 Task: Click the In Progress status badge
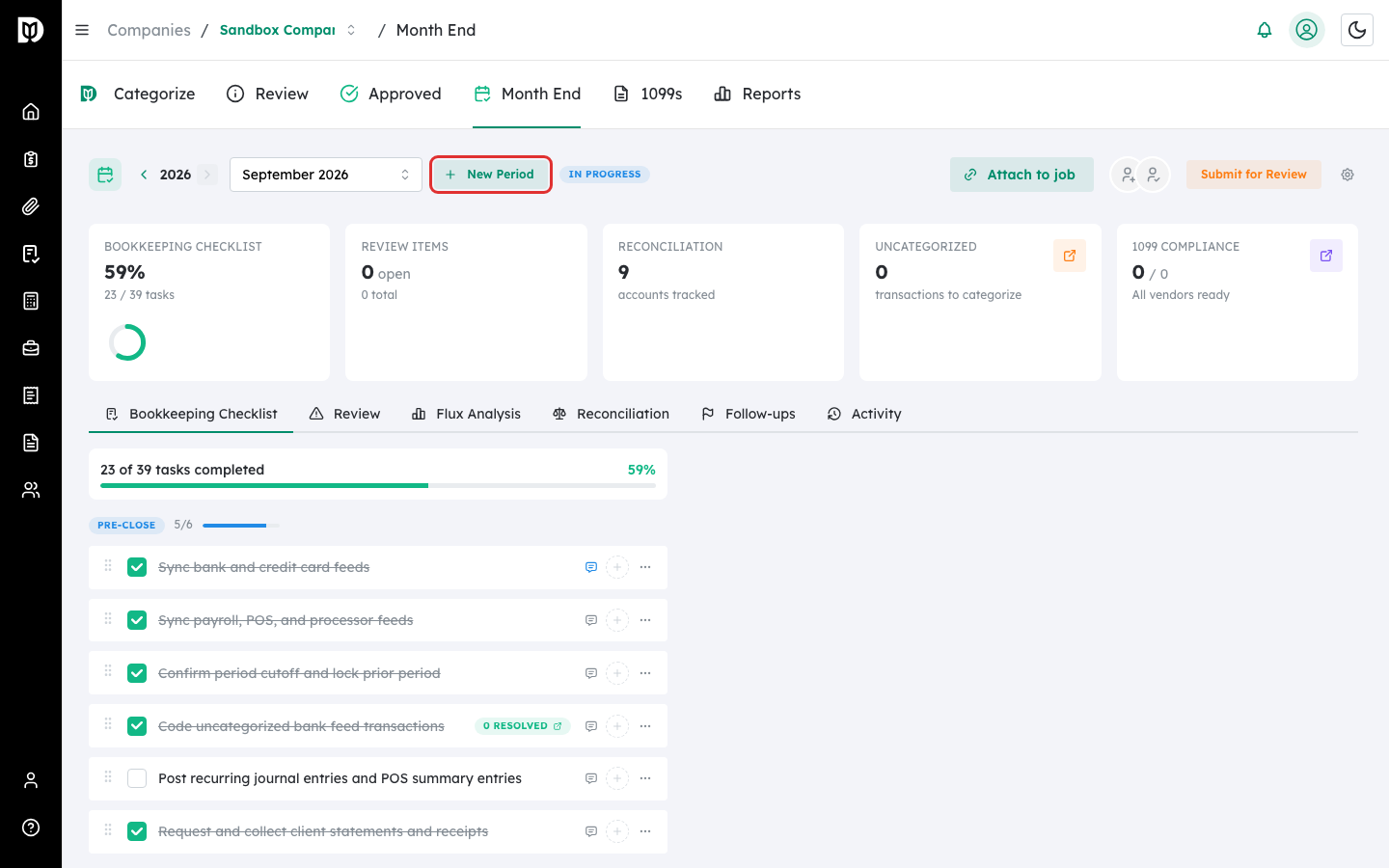[605, 175]
